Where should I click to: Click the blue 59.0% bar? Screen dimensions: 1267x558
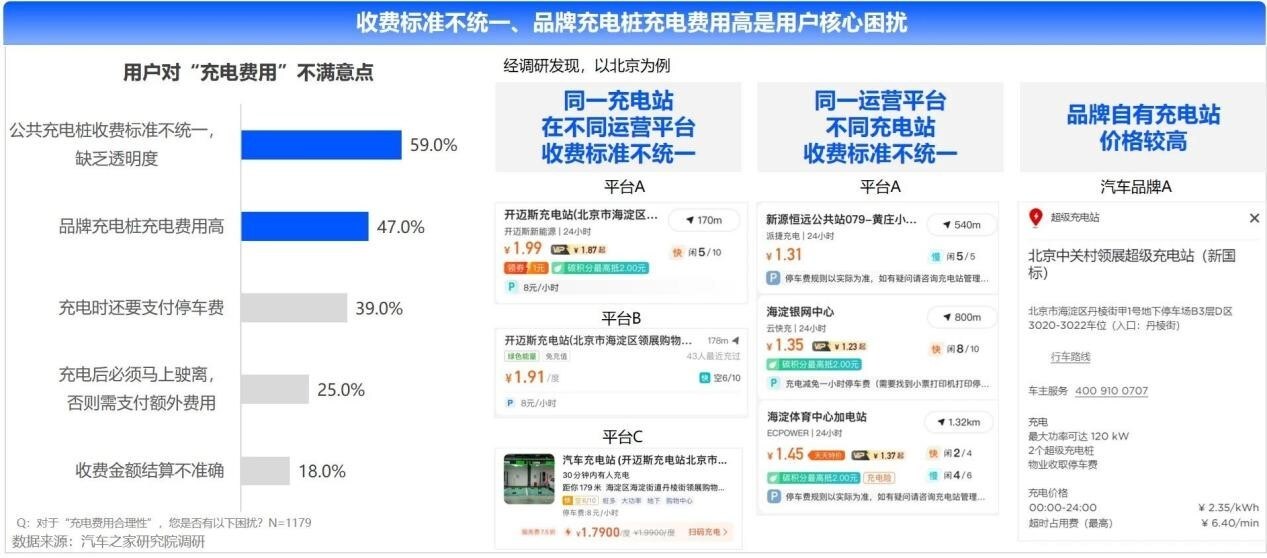coord(320,145)
